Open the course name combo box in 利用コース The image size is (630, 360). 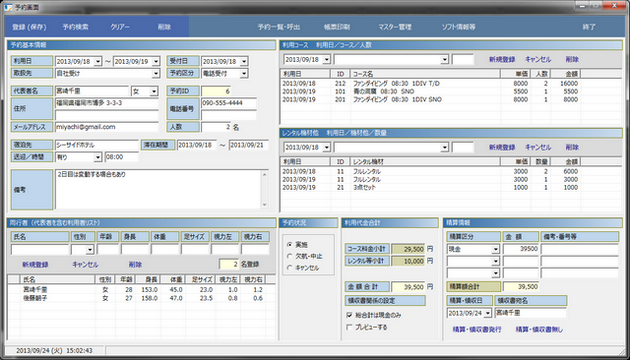click(x=444, y=59)
